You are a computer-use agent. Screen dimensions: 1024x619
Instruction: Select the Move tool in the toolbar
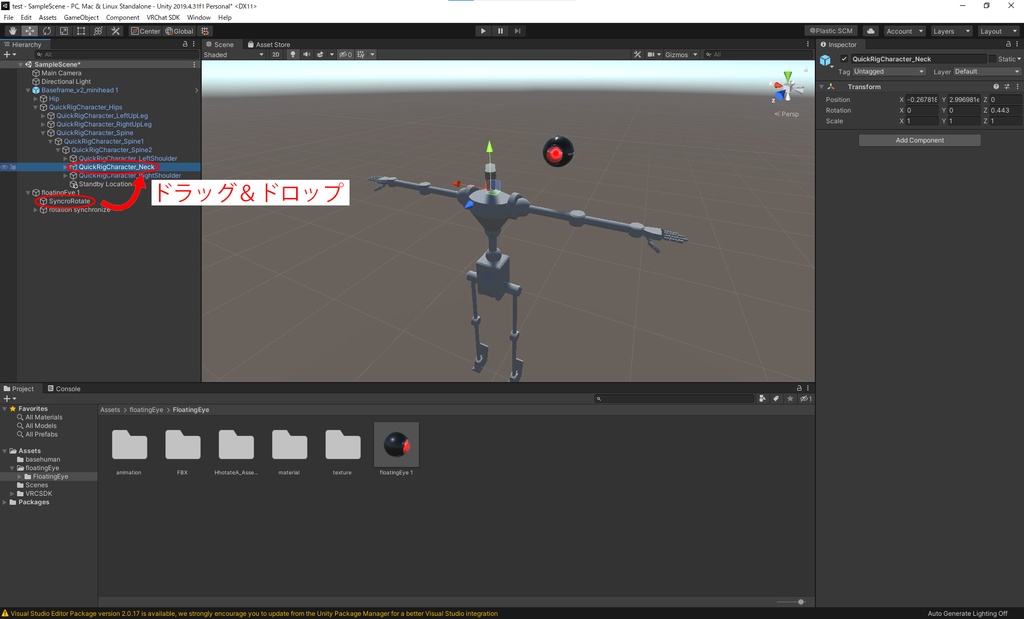click(x=29, y=31)
